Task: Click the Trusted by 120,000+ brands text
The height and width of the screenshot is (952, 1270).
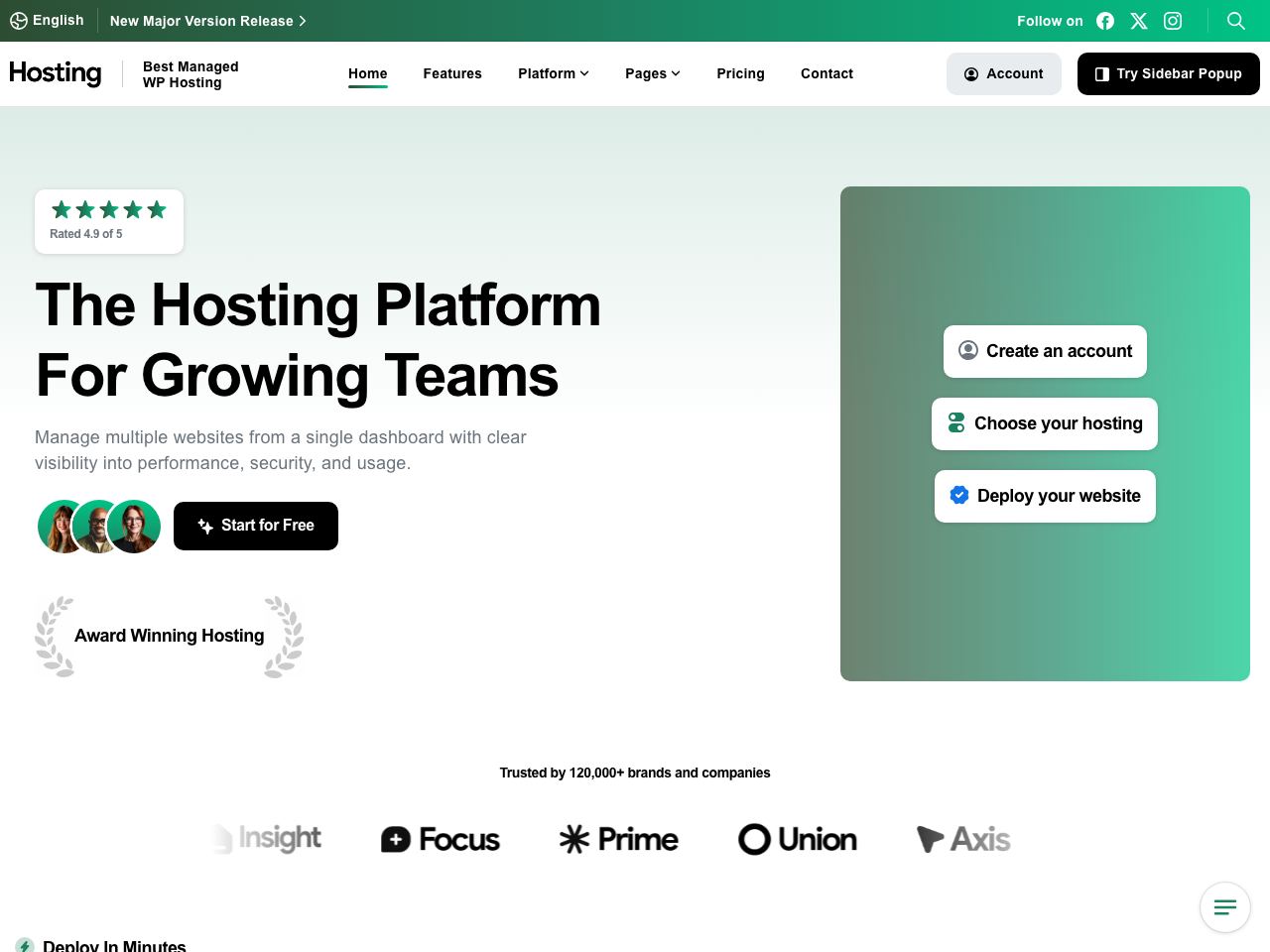Action: (635, 773)
